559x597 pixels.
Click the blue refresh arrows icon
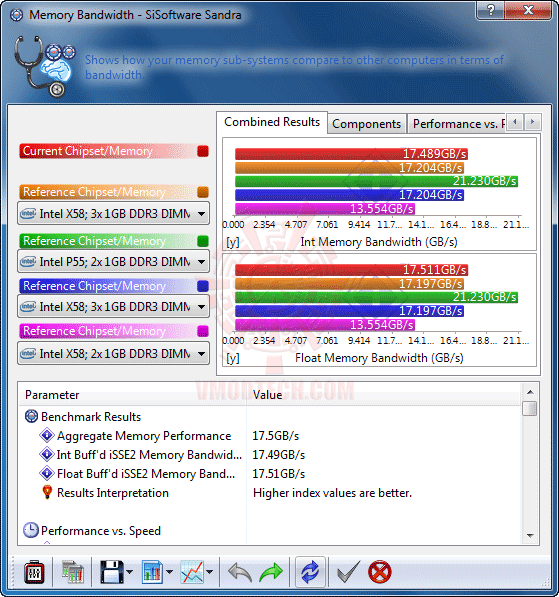[x=310, y=572]
